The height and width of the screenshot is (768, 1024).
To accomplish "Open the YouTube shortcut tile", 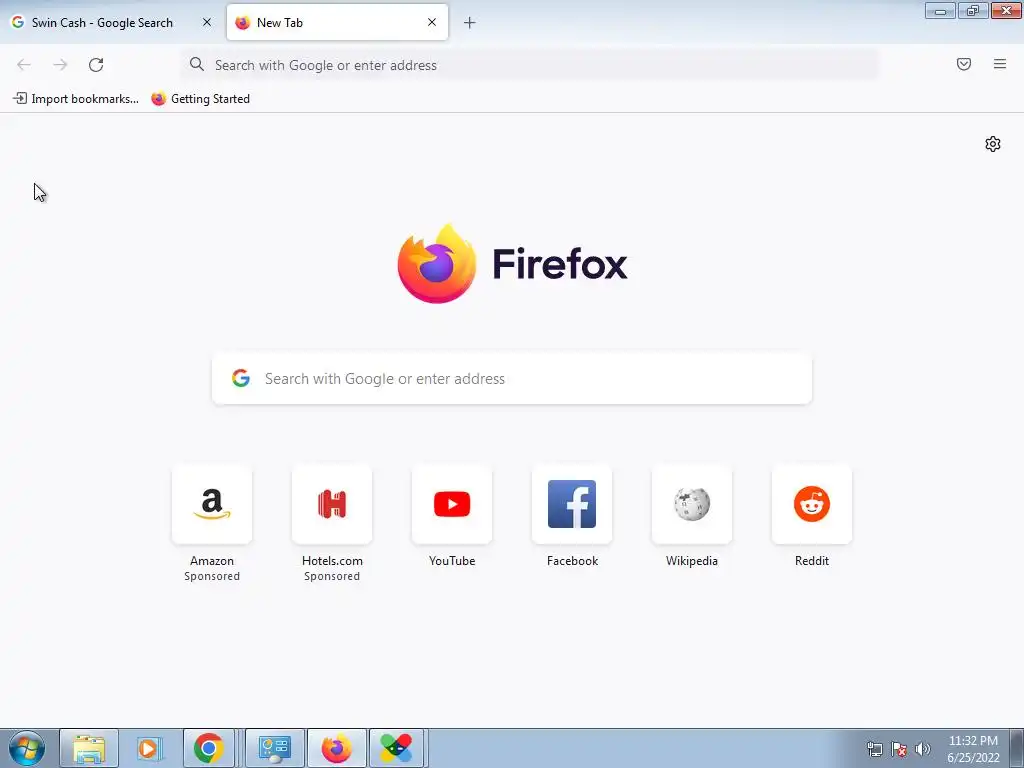I will [x=452, y=504].
